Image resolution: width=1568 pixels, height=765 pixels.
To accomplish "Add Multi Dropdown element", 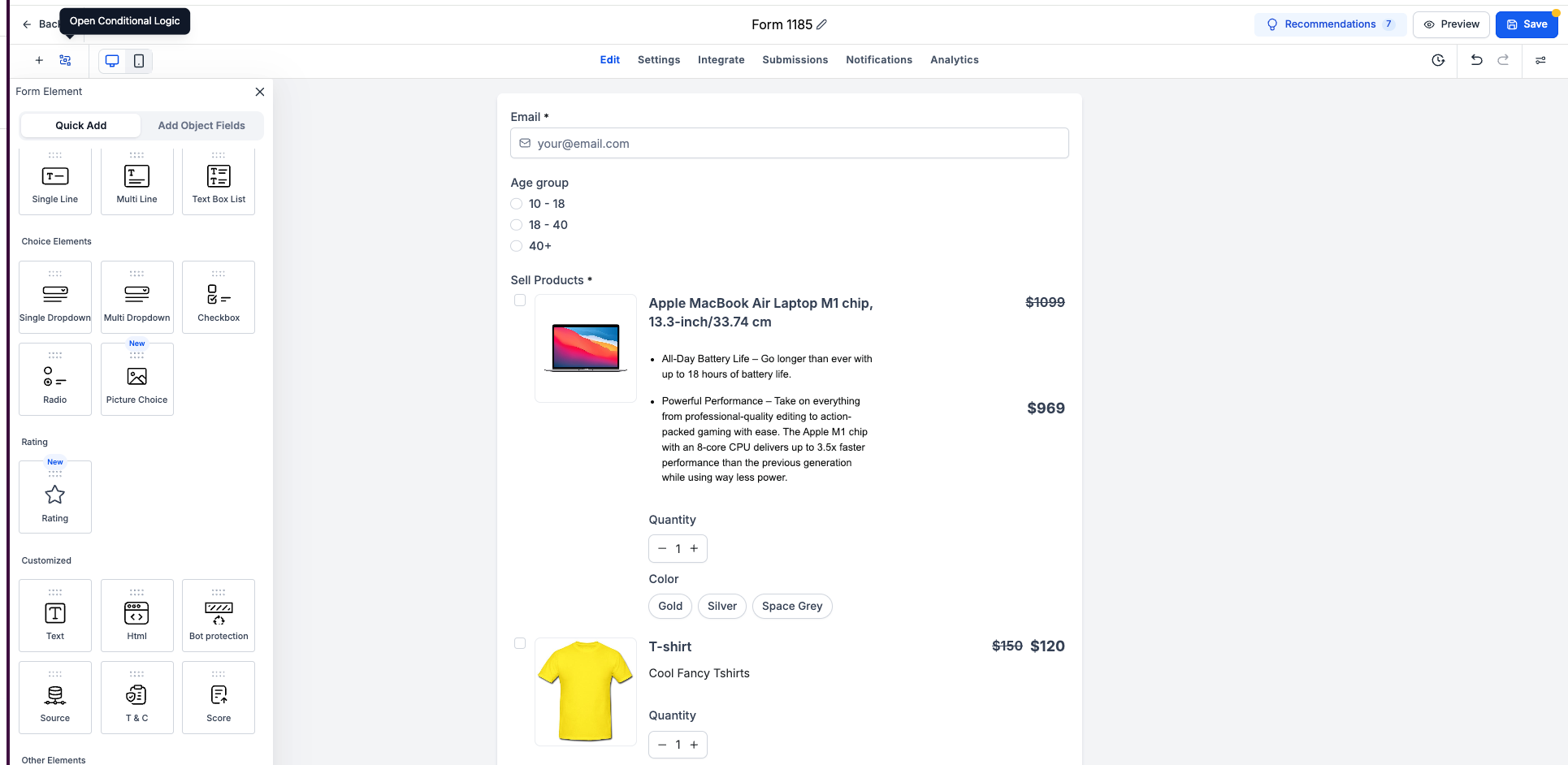I will (137, 297).
